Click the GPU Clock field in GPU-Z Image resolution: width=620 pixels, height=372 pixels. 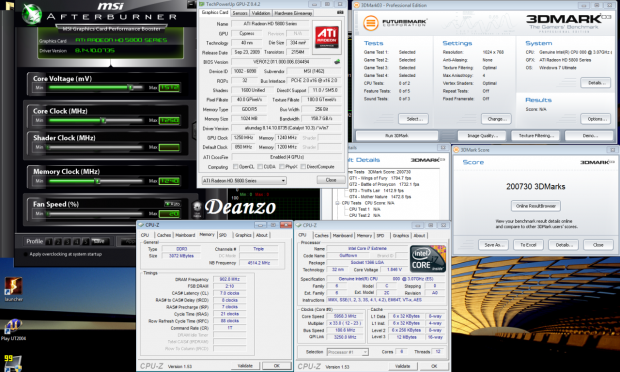click(243, 138)
